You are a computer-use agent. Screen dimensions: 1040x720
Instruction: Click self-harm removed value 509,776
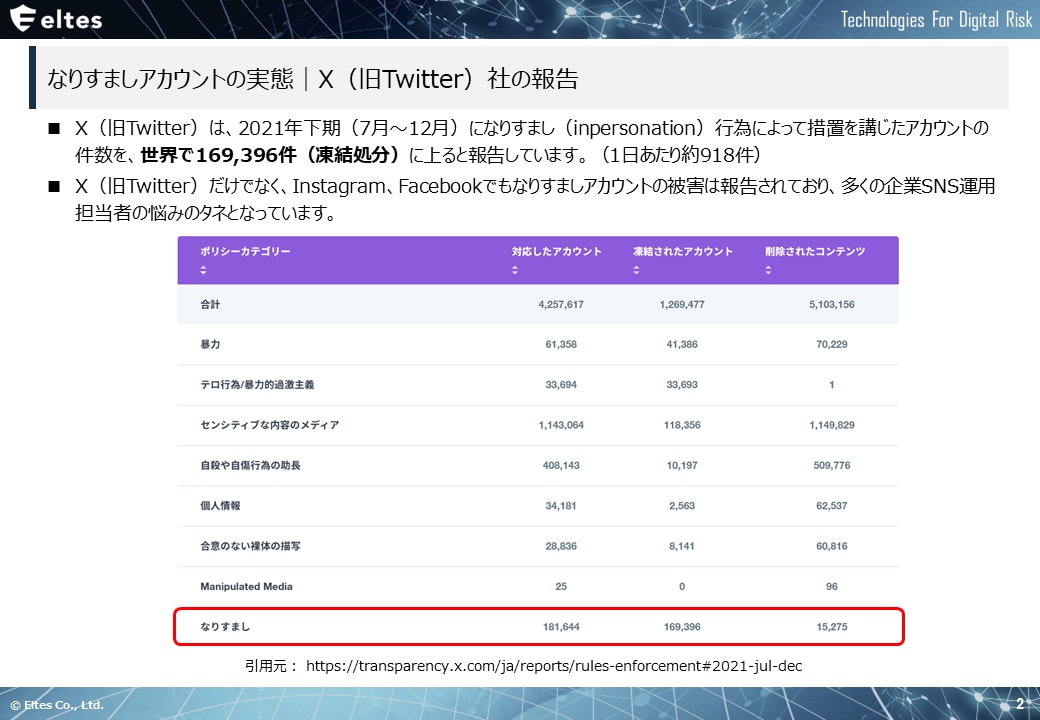click(832, 465)
